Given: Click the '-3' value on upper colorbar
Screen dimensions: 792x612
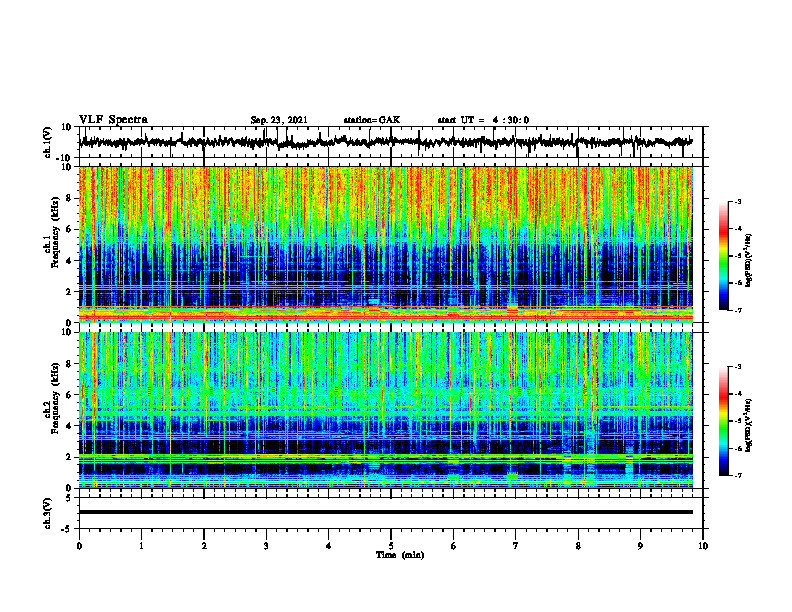Looking at the screenshot, I should (x=738, y=201).
